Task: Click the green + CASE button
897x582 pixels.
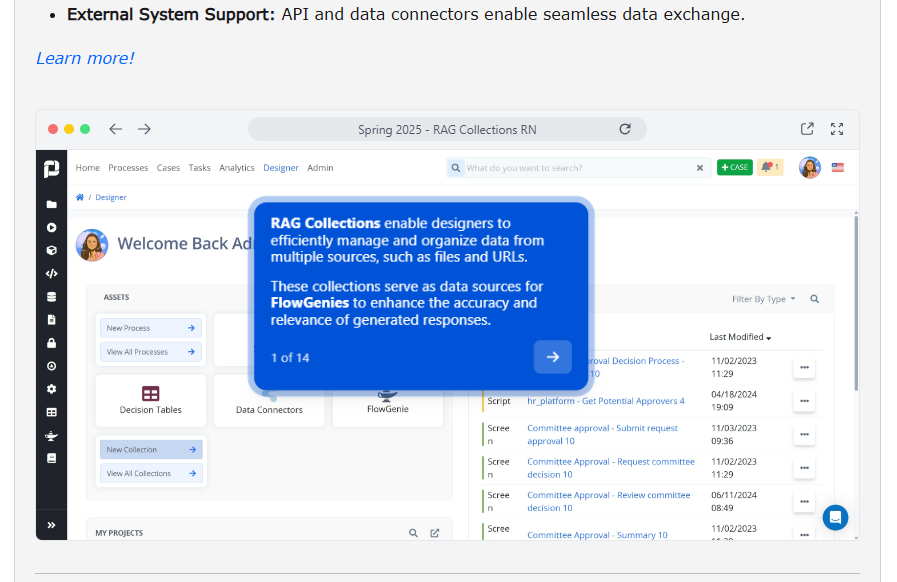Action: [735, 167]
